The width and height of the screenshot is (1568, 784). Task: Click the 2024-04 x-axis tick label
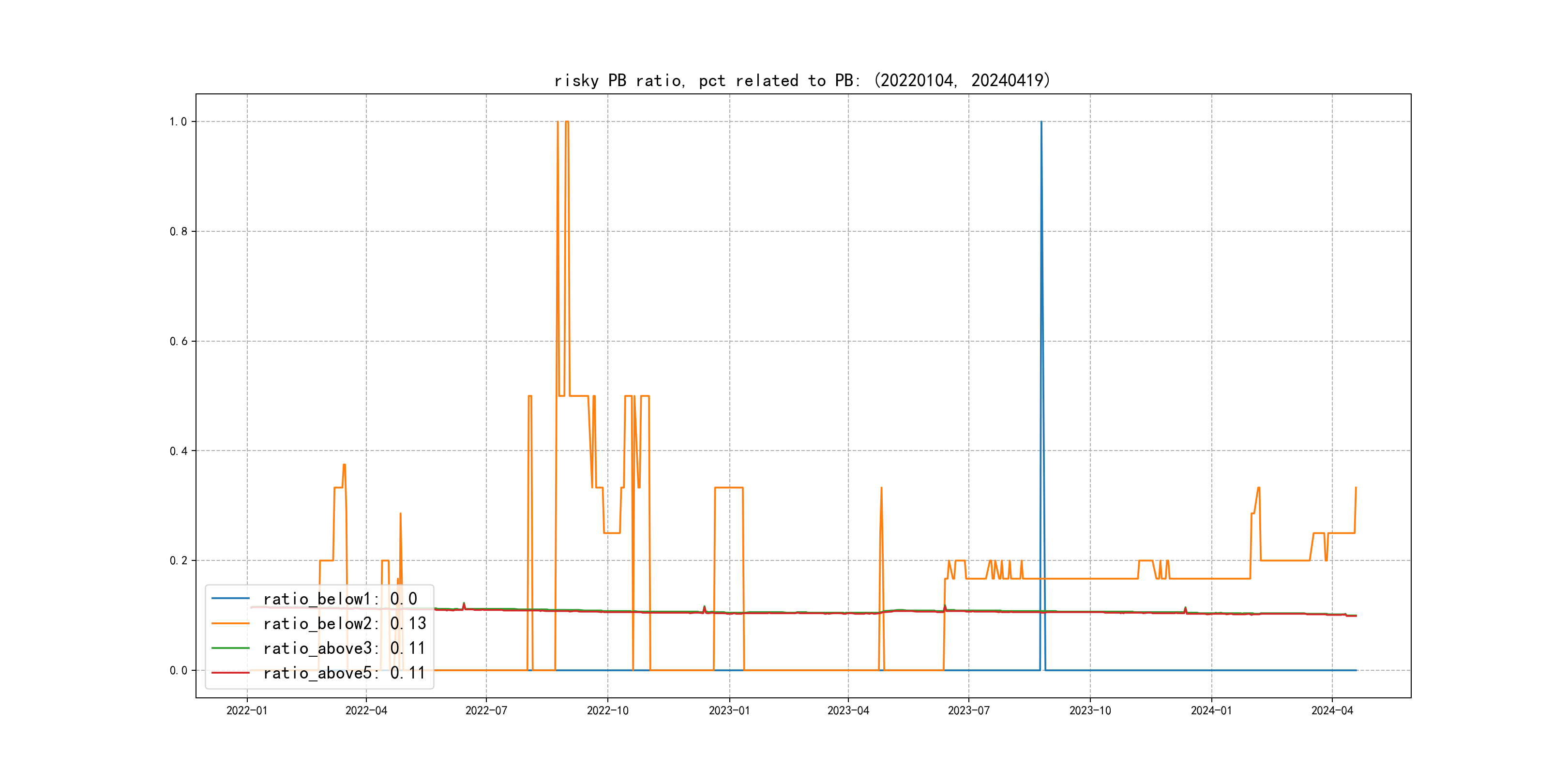click(1332, 710)
